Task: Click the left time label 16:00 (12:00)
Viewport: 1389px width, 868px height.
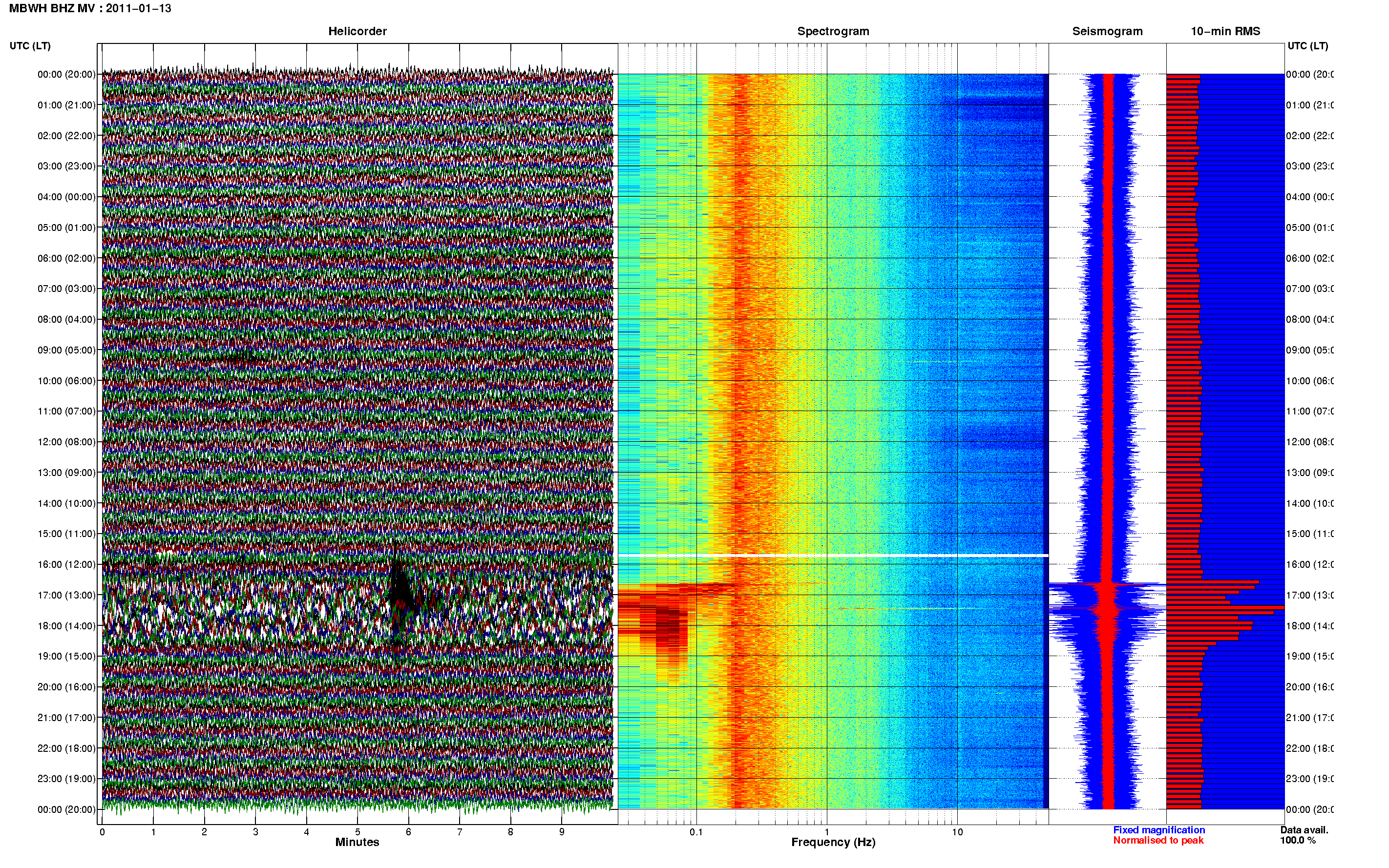Action: tap(66, 565)
